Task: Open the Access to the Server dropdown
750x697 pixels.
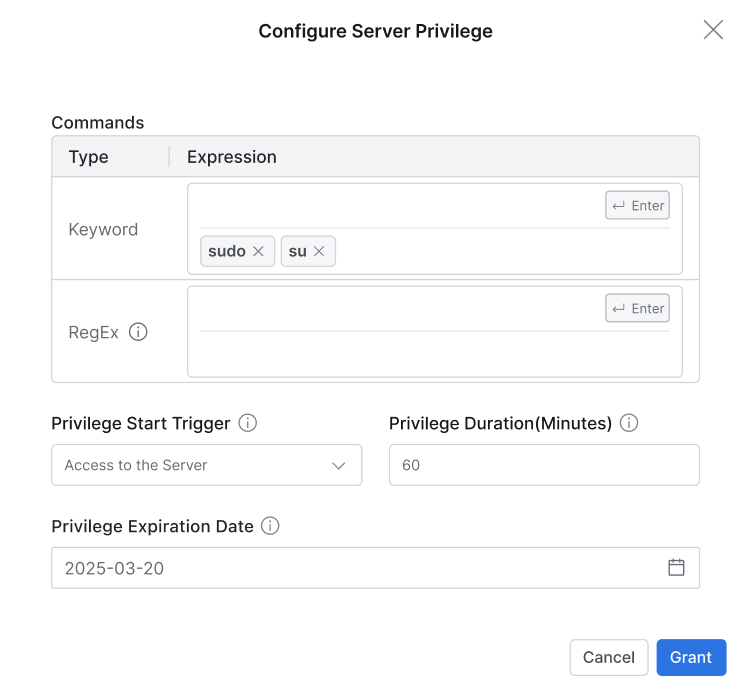Action: 206,465
